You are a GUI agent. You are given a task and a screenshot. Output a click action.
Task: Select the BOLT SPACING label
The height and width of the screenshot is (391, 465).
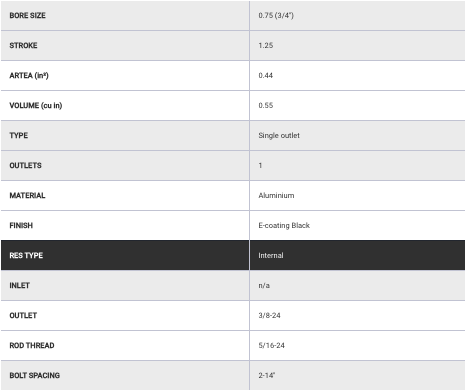(35, 375)
